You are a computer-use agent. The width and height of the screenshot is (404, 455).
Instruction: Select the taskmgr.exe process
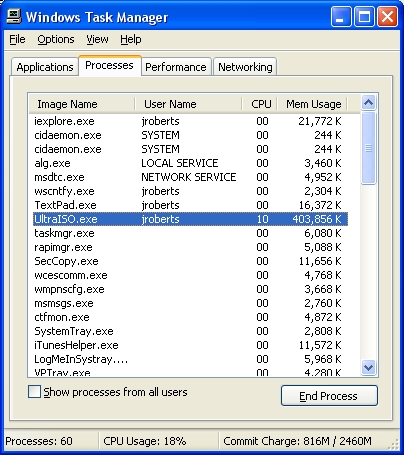click(190, 233)
